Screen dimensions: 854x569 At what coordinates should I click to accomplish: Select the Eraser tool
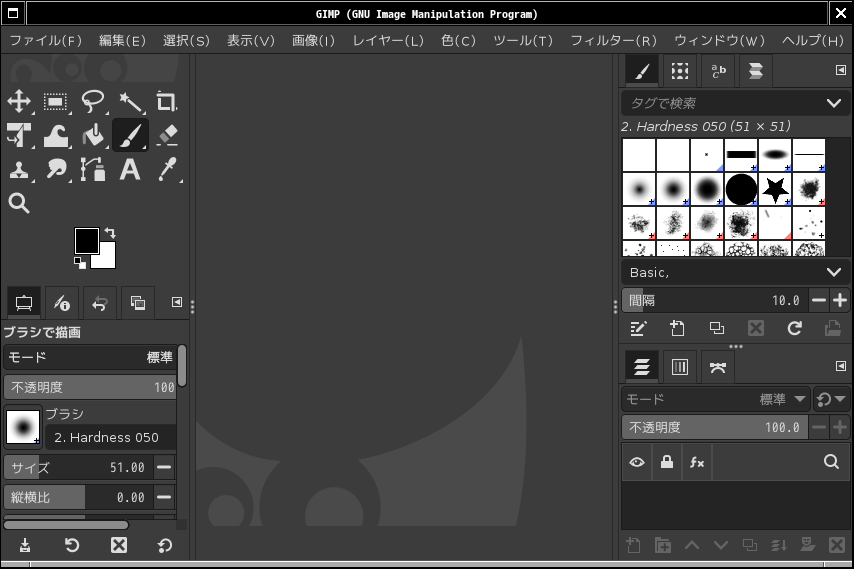pos(166,135)
